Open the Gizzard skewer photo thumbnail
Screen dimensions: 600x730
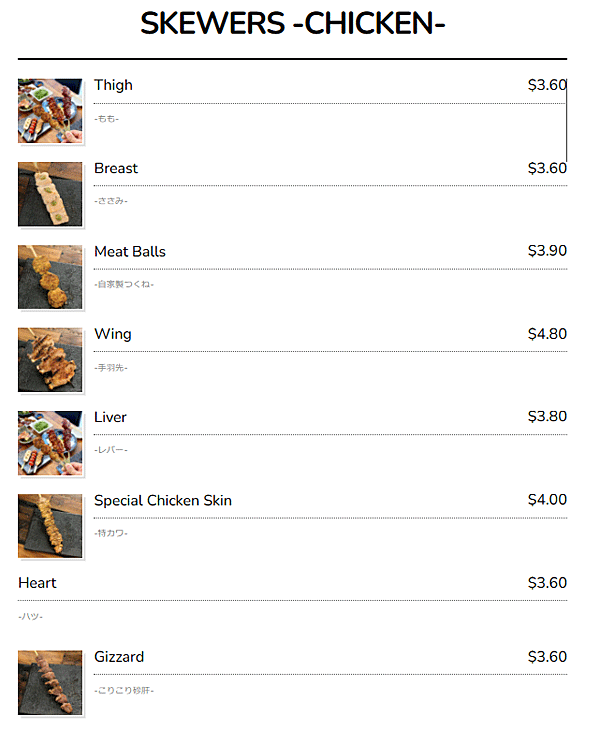(50, 683)
